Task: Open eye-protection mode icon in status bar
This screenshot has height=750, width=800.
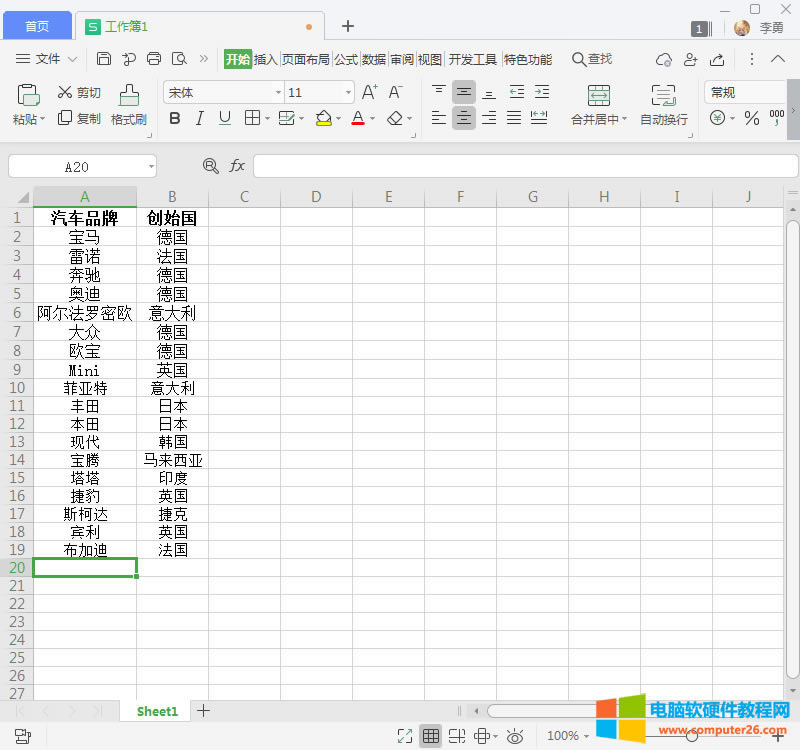Action: (515, 736)
